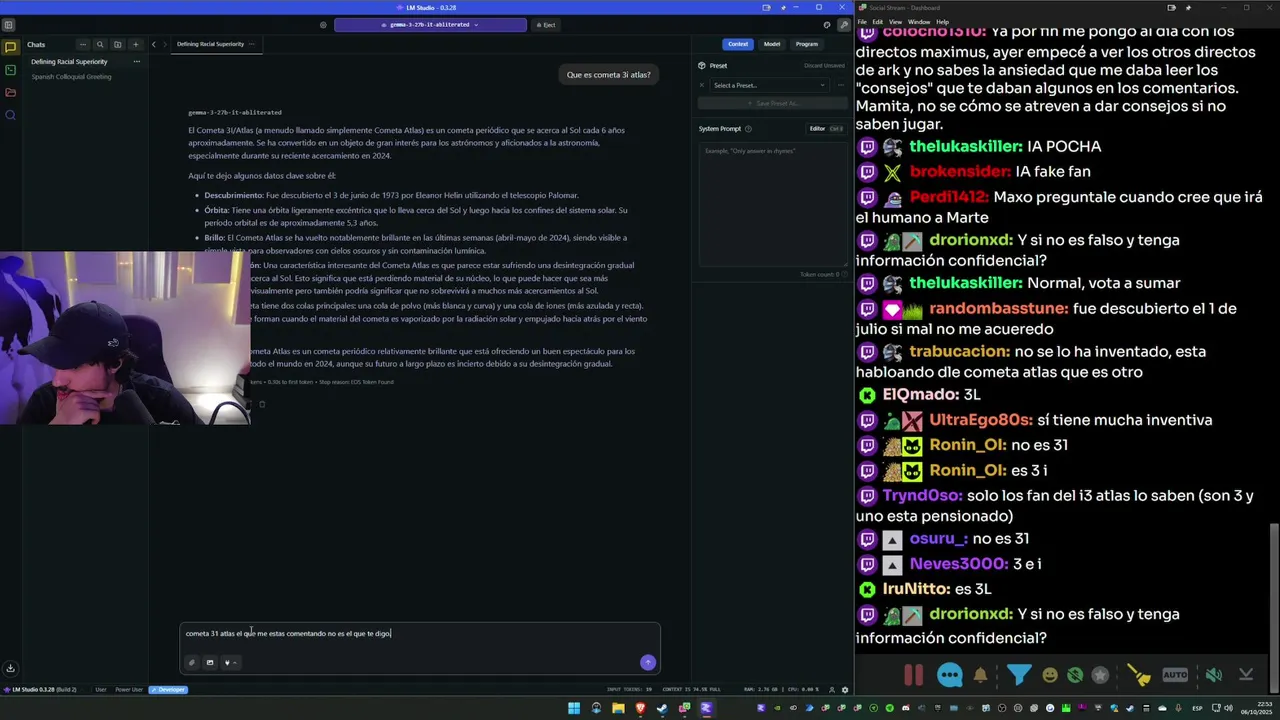
Task: Jump to bottom with the down-arrow icon
Action: [1246, 675]
